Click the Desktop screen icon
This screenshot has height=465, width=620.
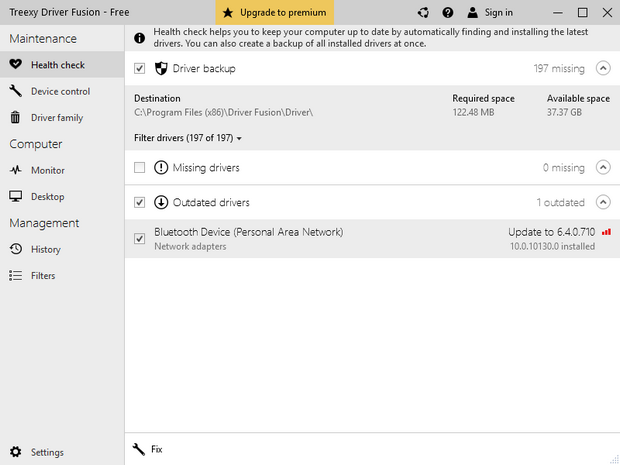click(16, 197)
